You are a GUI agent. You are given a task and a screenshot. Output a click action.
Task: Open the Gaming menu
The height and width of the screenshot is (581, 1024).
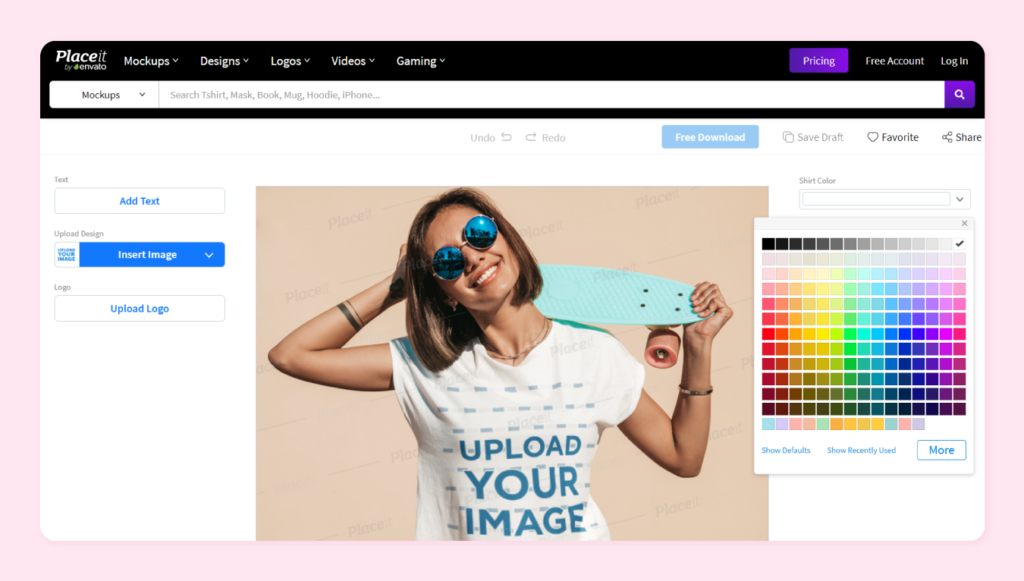[420, 61]
